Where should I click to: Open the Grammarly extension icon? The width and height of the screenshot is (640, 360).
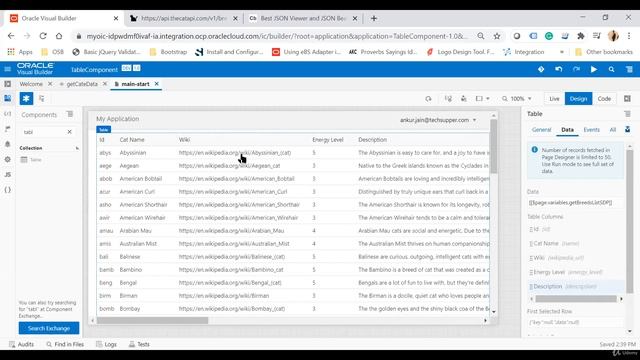pos(549,36)
